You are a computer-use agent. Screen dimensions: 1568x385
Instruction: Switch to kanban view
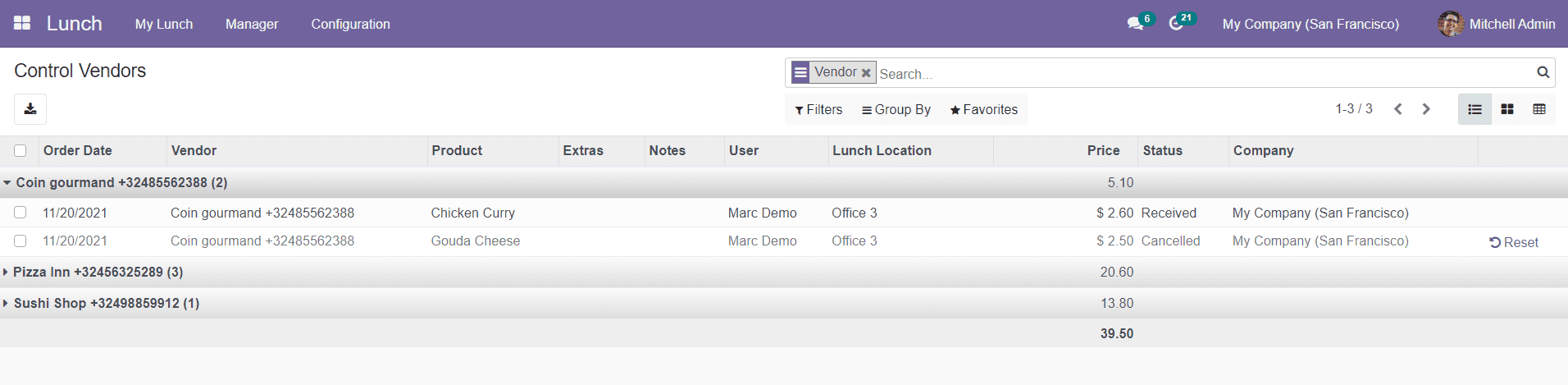coord(1507,109)
